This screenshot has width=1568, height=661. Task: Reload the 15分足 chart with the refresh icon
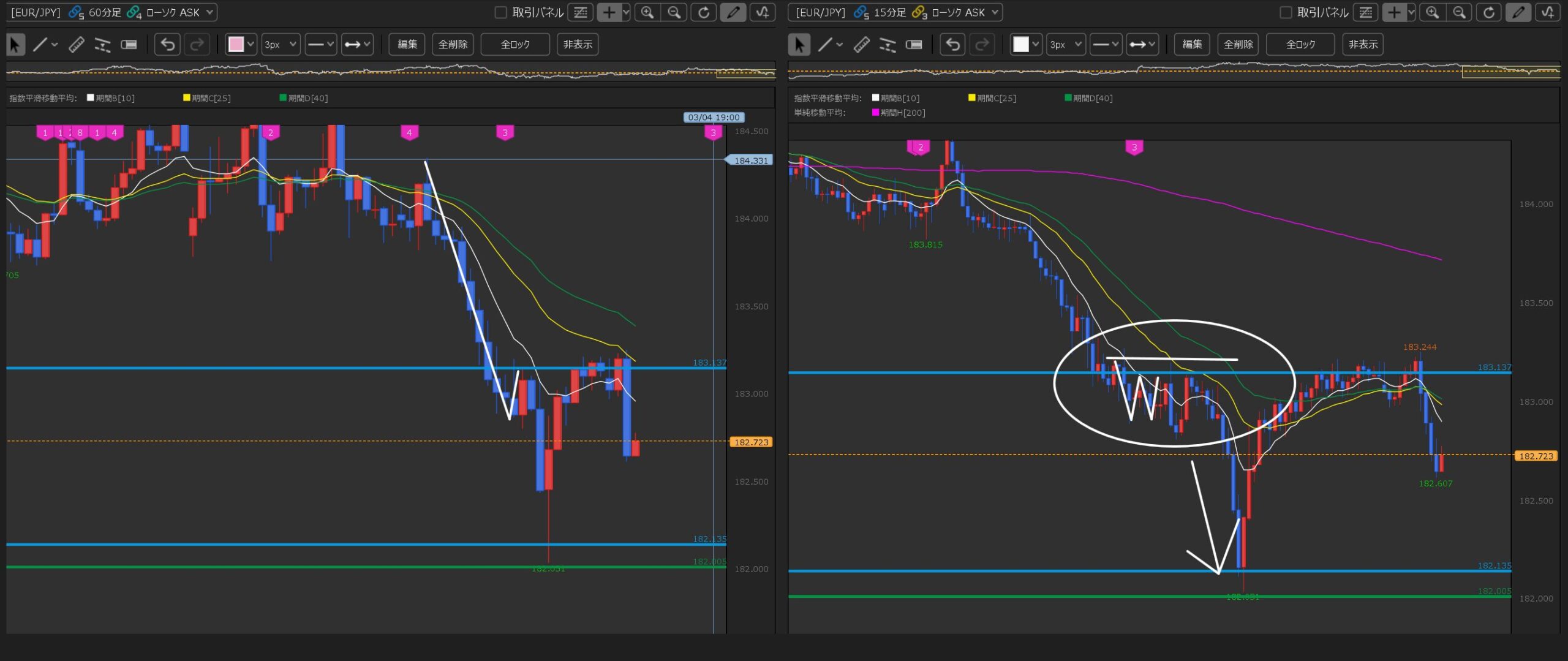coord(1488,12)
